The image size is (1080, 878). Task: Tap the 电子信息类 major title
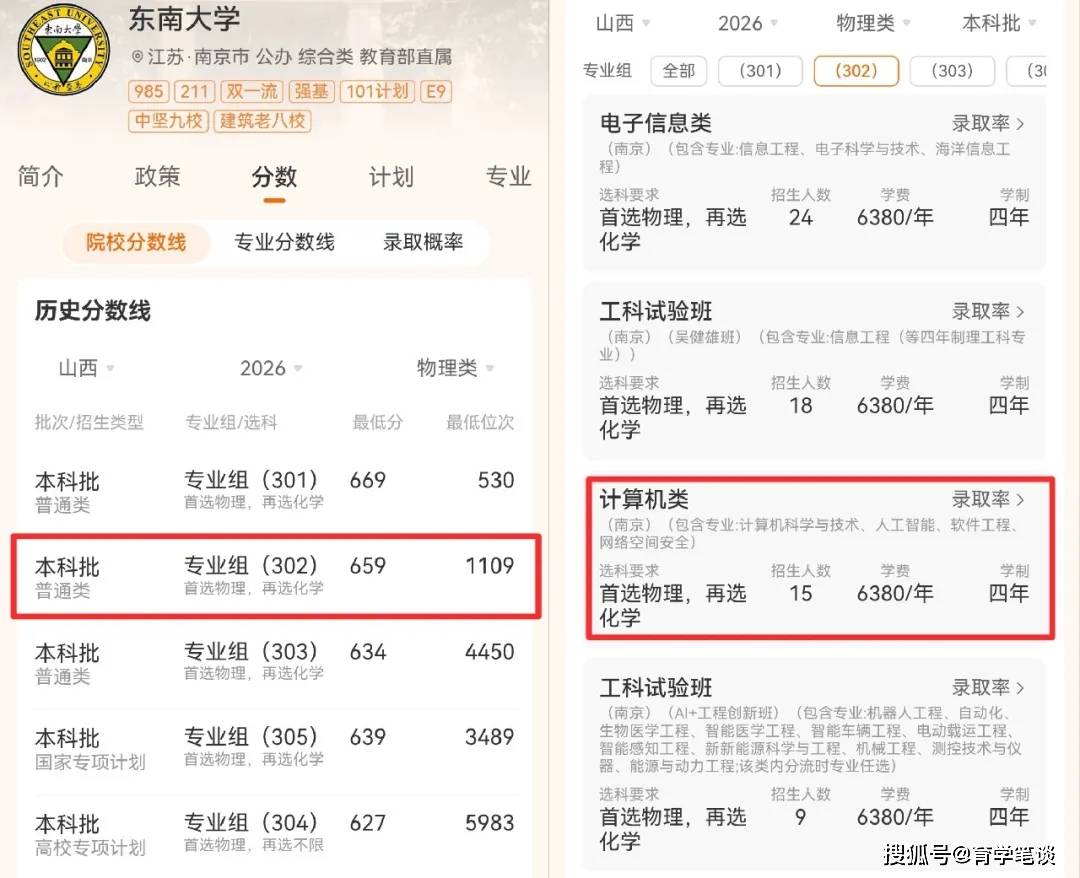[655, 123]
